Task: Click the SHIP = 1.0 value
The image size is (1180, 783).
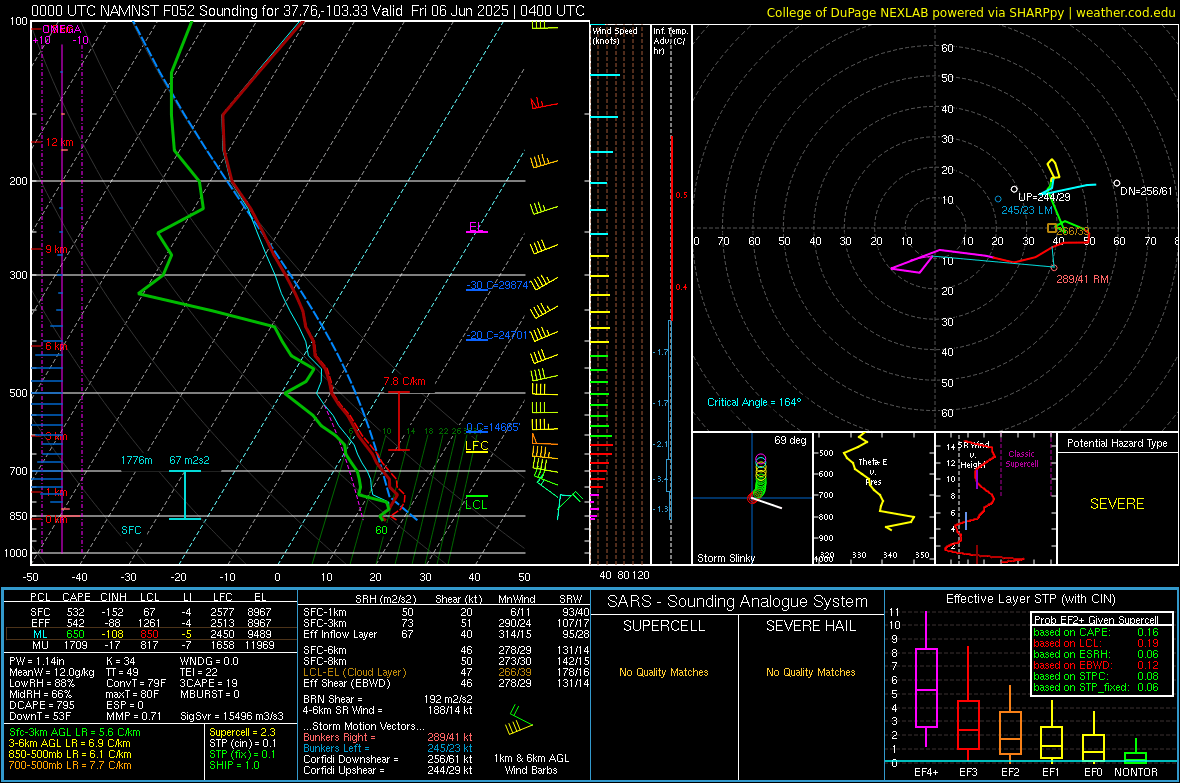Action: 234,765
